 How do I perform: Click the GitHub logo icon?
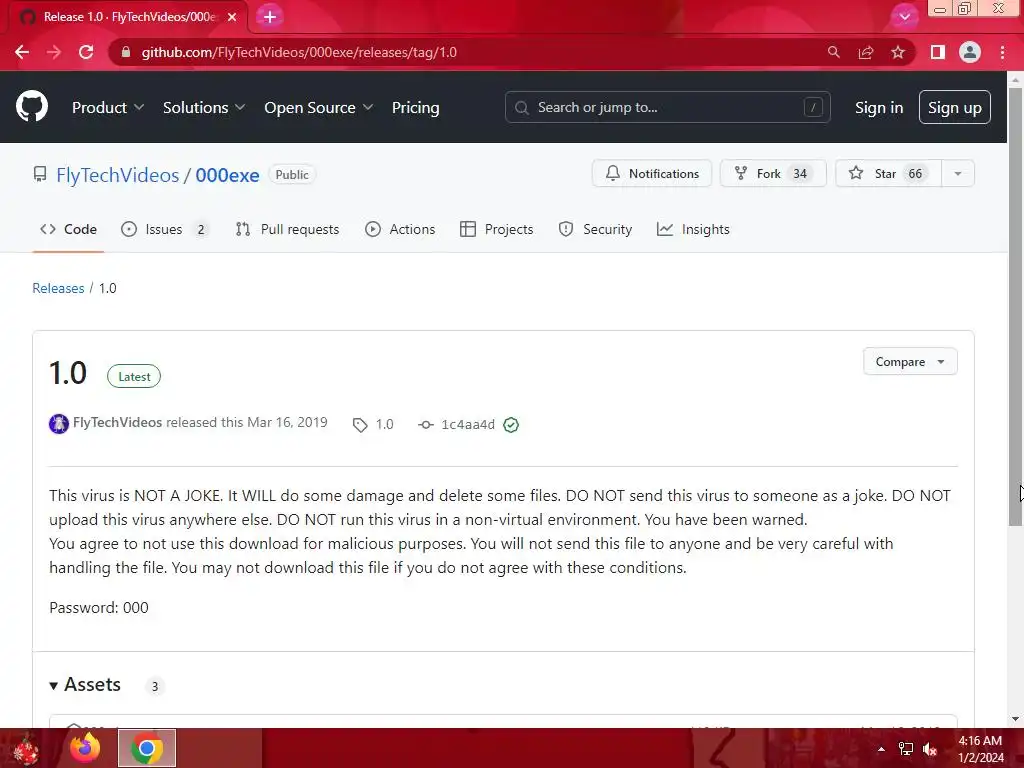(x=32, y=106)
